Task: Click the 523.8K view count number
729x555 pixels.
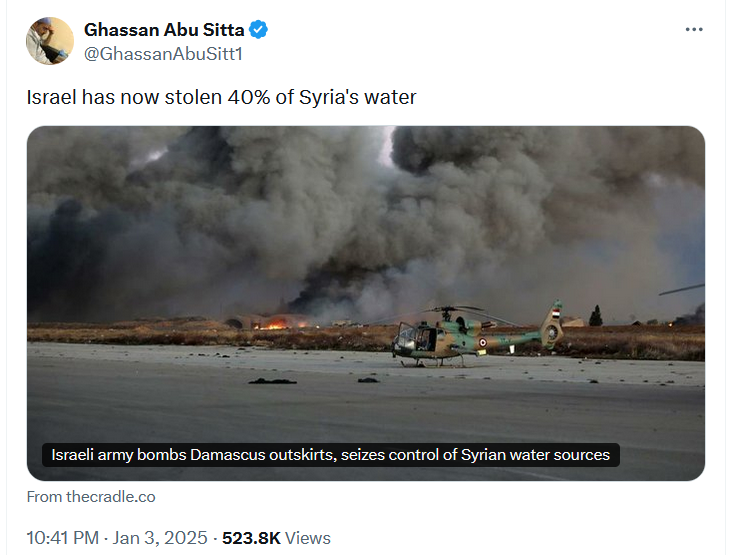Action: coord(250,538)
